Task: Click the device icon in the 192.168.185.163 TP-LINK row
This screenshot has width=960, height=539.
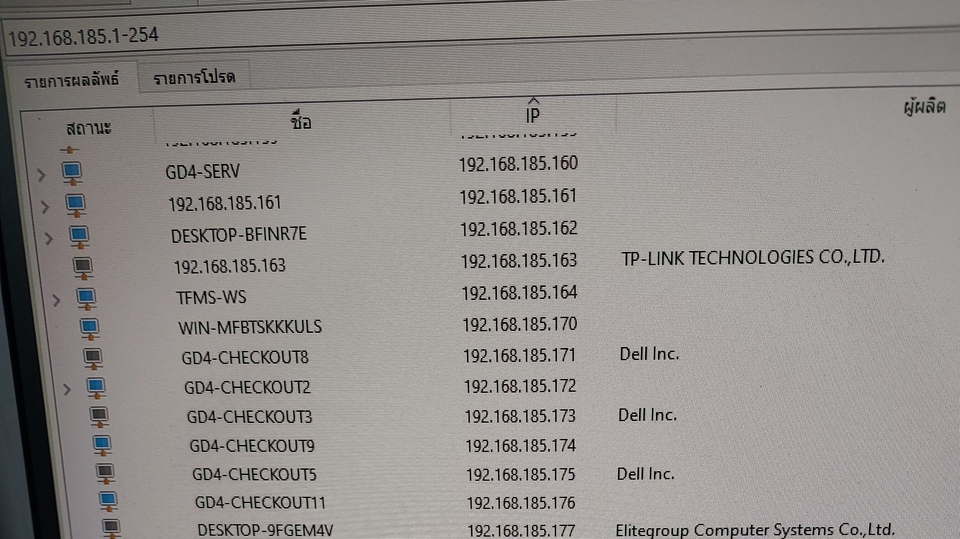Action: (83, 268)
